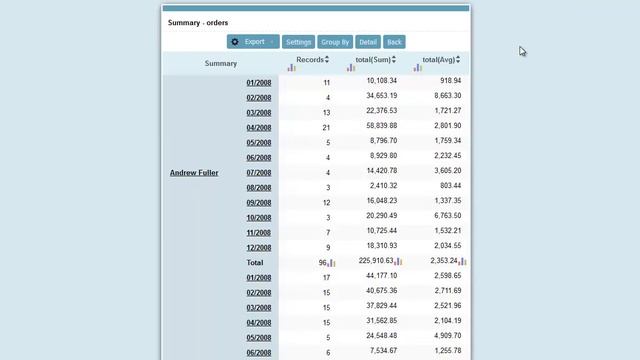Screen dimensions: 640x360
Task: Open the Detail view button
Action: (368, 42)
